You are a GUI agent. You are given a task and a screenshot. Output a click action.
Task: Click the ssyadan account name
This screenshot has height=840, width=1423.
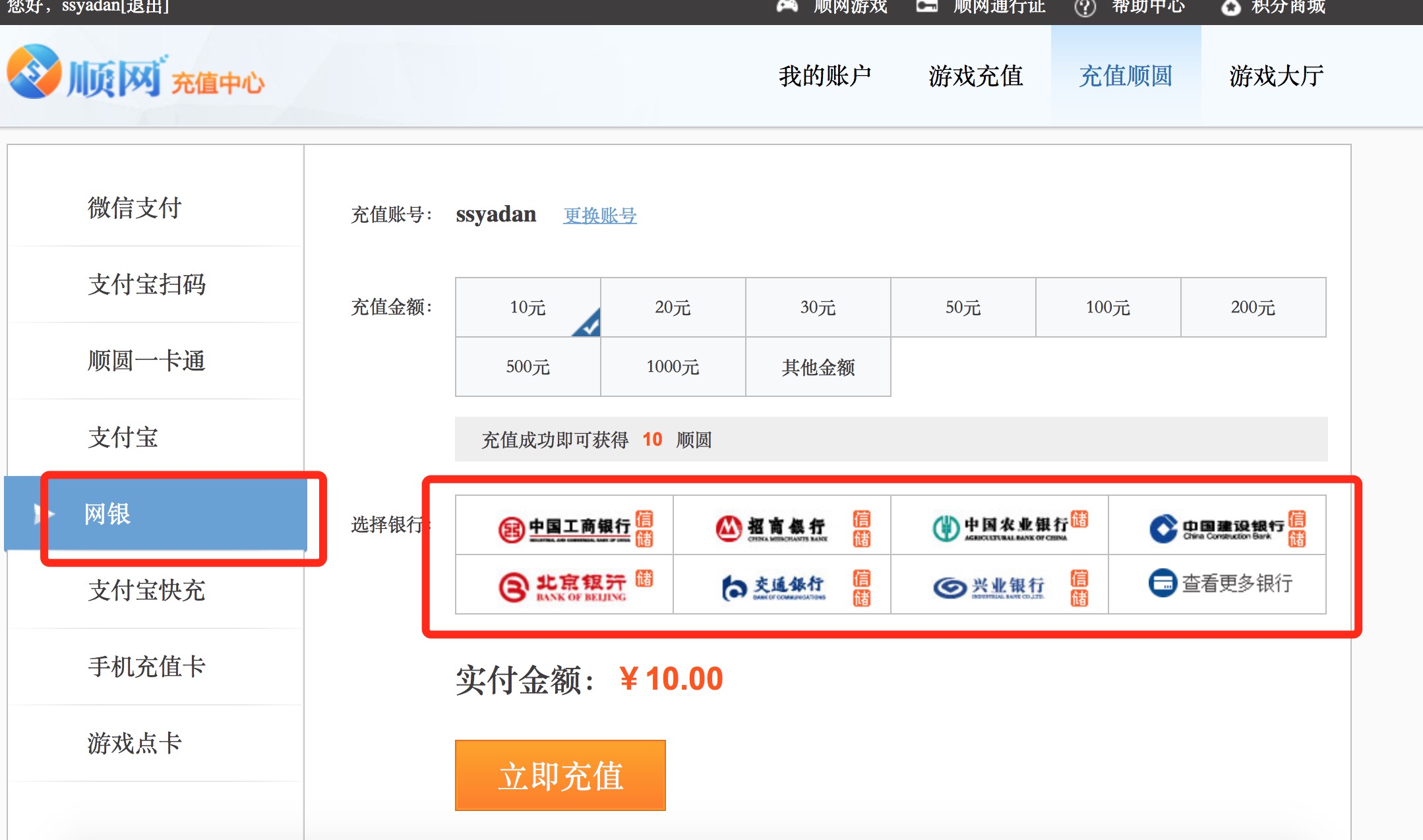click(496, 214)
